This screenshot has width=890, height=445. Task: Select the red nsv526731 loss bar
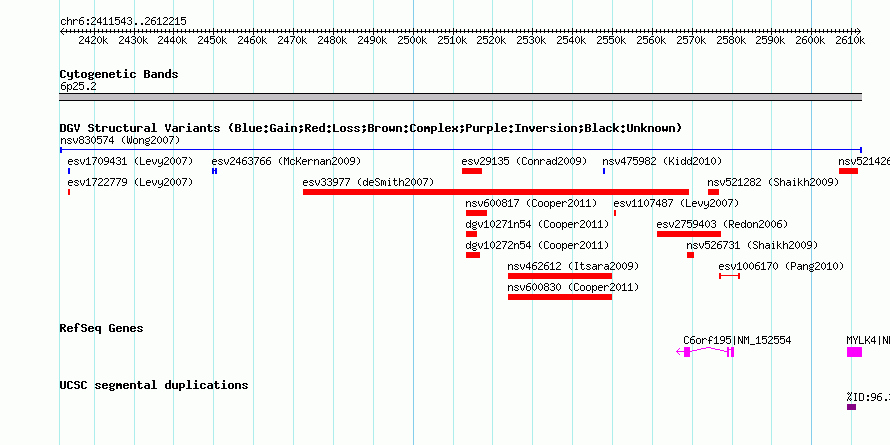coord(690,255)
